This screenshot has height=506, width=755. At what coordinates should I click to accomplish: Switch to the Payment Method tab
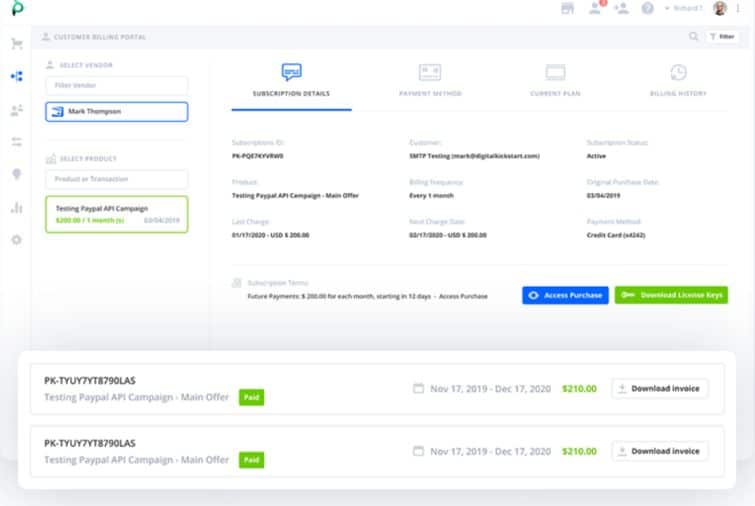(x=430, y=80)
